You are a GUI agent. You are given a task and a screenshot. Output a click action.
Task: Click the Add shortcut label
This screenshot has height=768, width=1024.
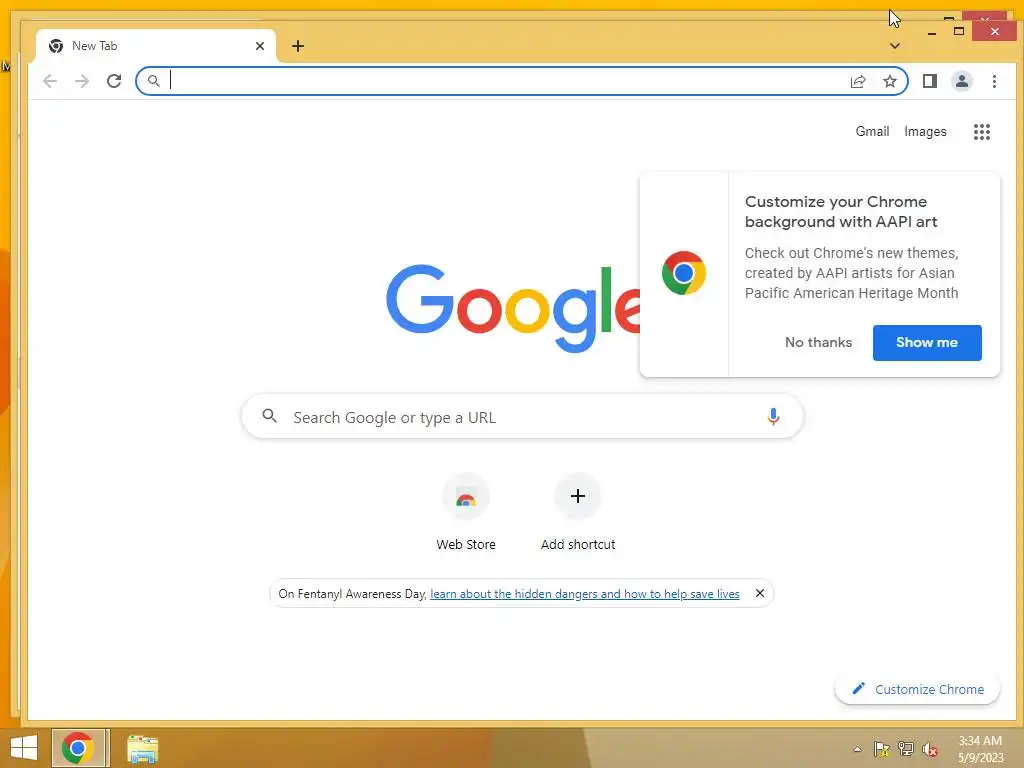pos(578,544)
